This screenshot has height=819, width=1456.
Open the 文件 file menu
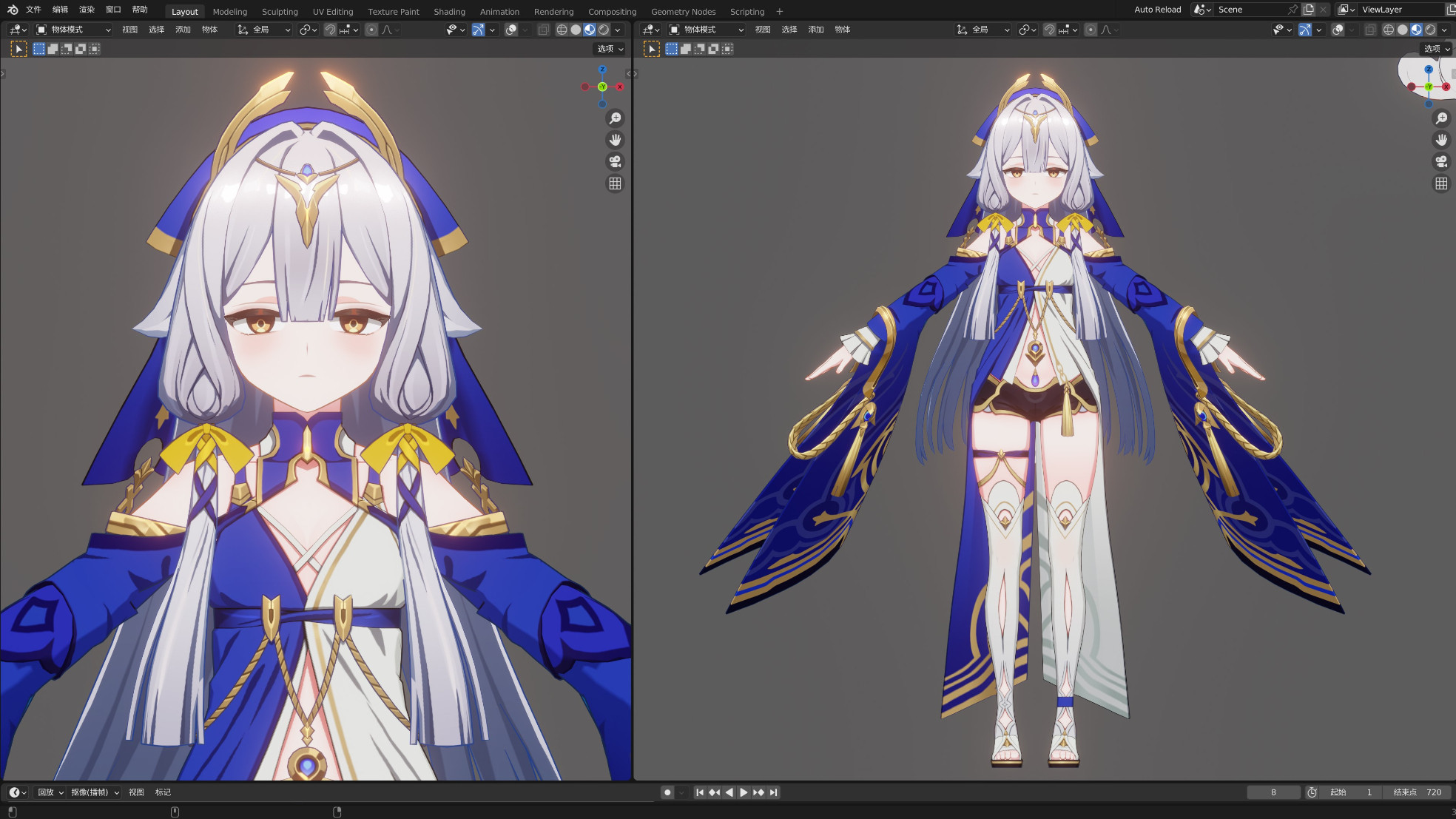33,10
